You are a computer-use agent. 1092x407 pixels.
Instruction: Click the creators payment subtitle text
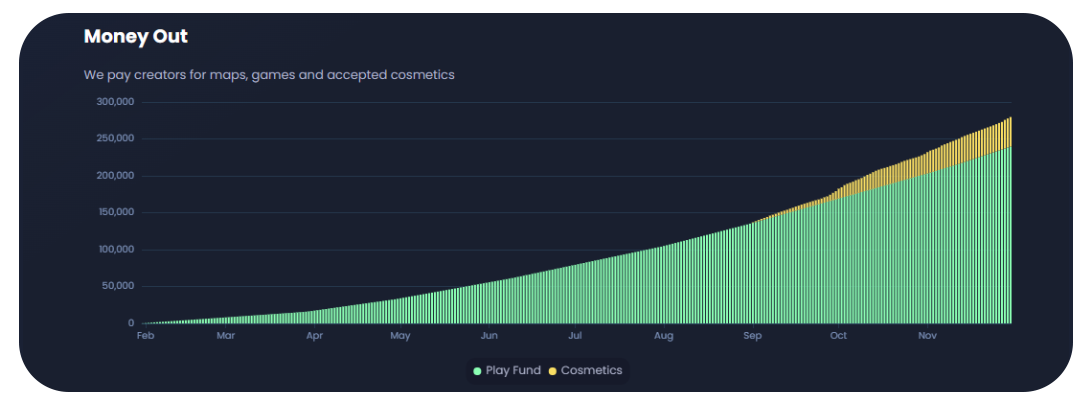269,75
